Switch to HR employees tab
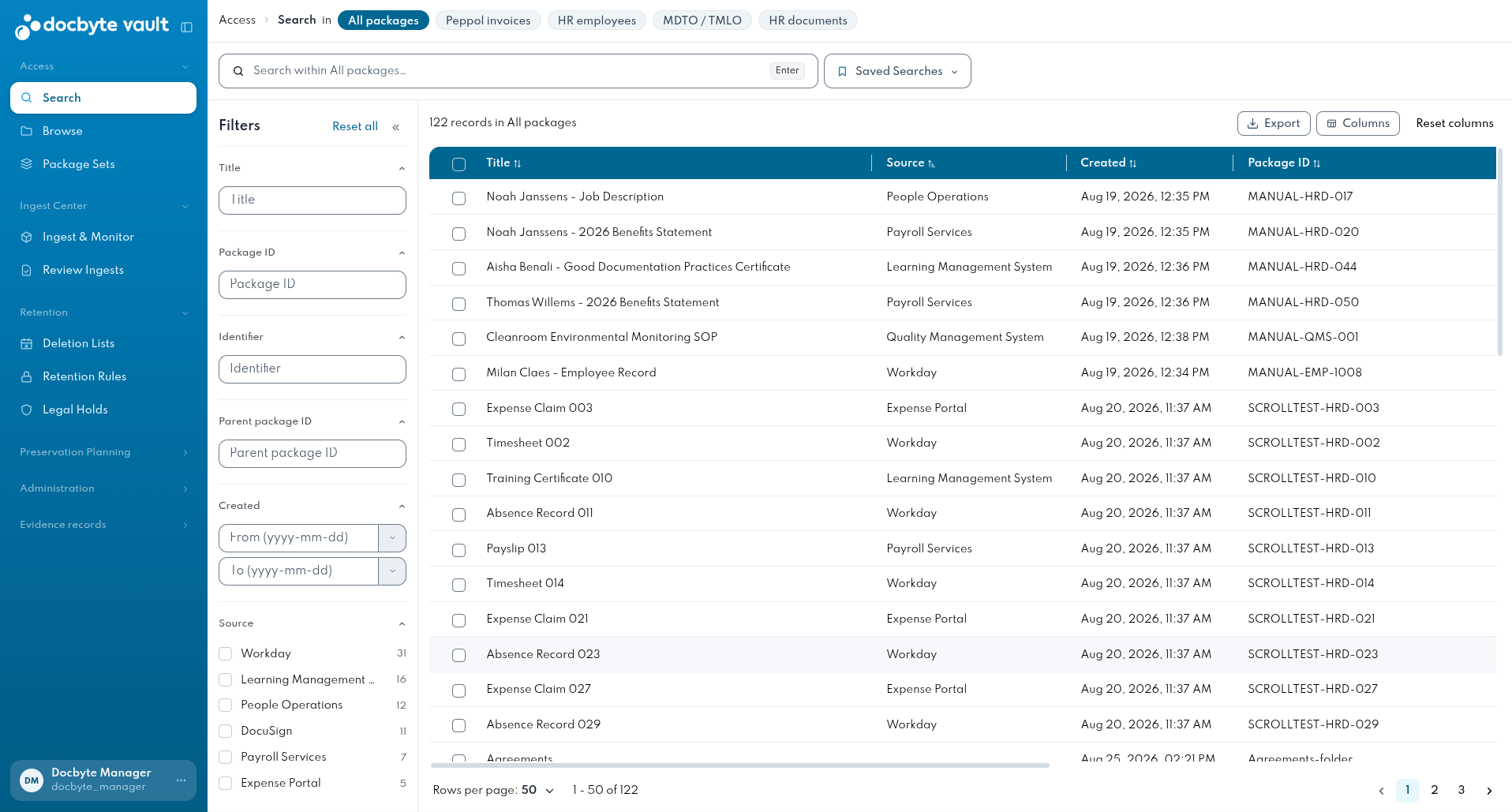Screen dimensions: 1512x812 click(x=597, y=21)
